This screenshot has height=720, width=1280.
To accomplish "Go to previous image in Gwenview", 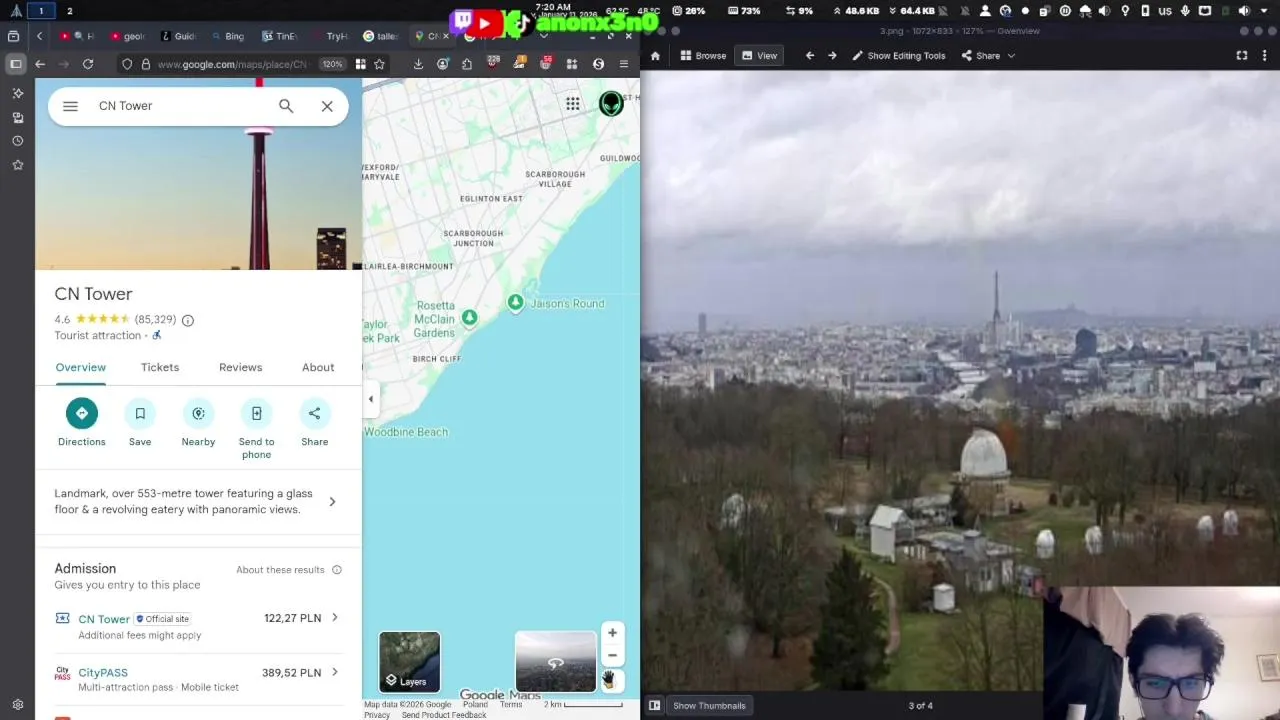I will 810,56.
